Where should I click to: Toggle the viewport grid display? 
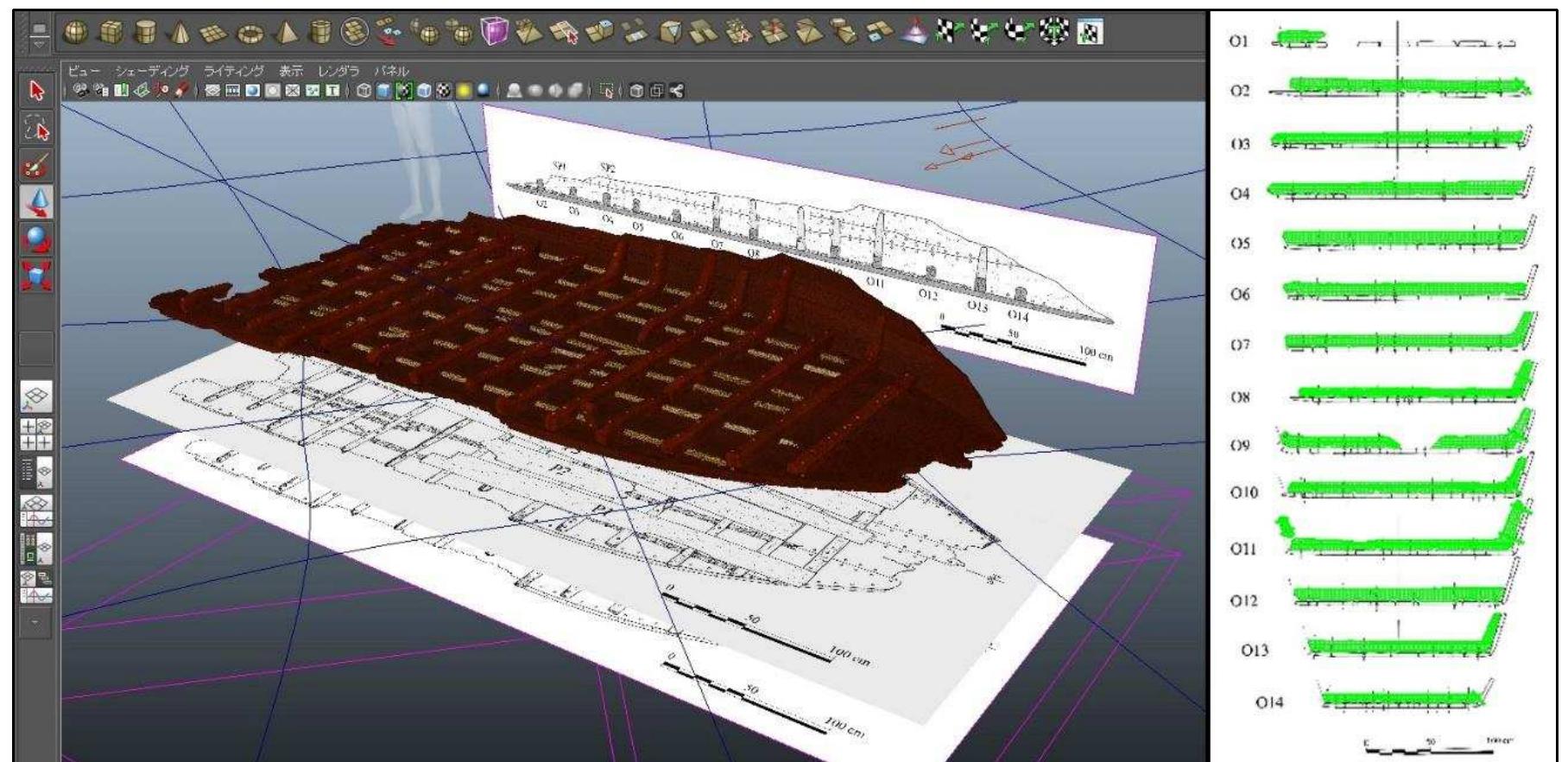pos(212,90)
